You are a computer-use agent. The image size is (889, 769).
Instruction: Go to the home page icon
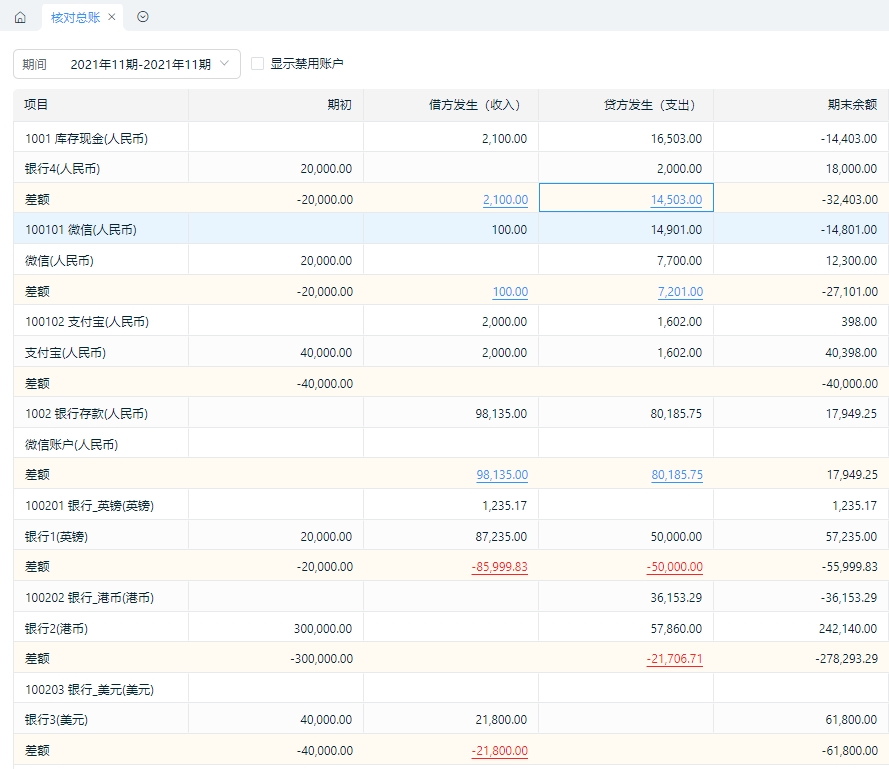point(20,18)
